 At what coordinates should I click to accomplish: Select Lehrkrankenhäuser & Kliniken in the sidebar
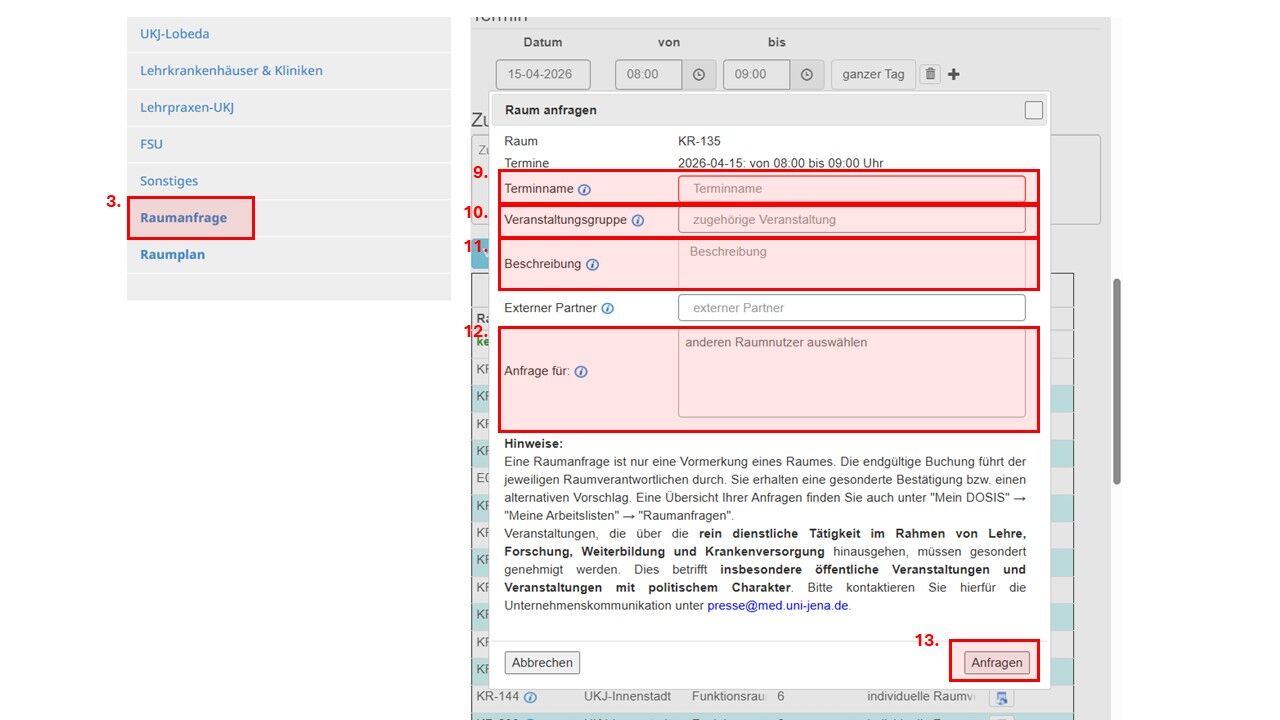(x=231, y=71)
